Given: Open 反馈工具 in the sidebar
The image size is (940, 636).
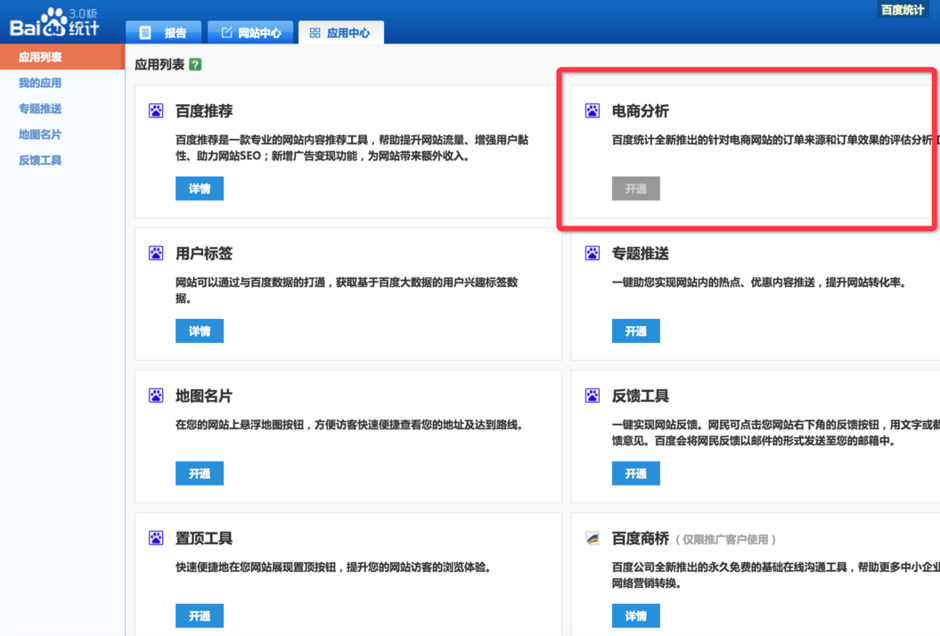Looking at the screenshot, I should 40,160.
